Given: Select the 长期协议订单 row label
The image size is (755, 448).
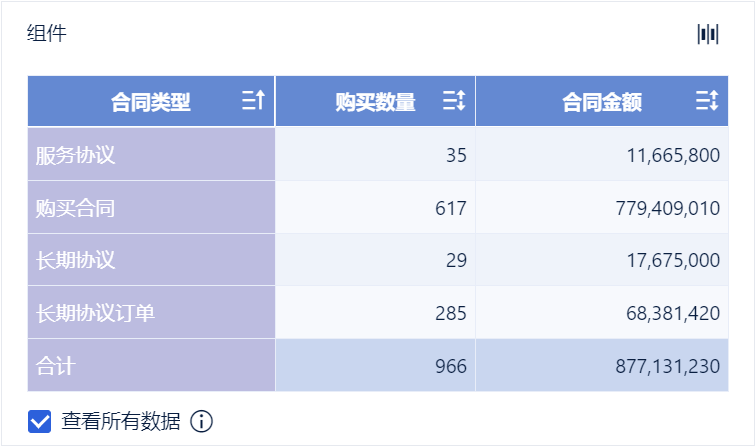Looking at the screenshot, I should tap(95, 313).
